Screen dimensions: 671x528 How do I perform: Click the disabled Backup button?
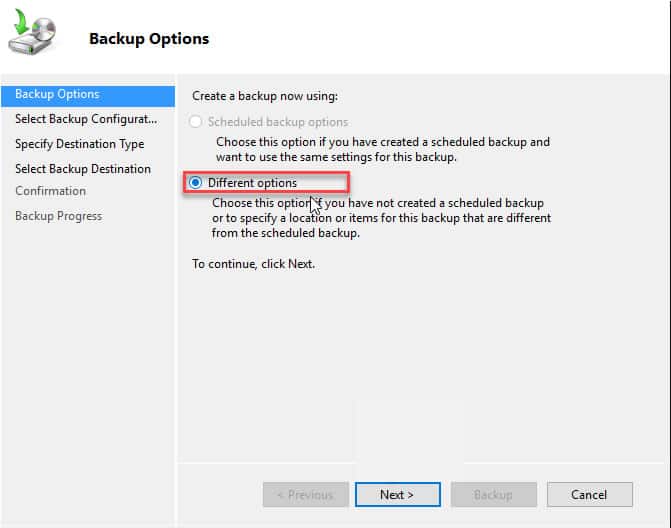click(x=493, y=495)
